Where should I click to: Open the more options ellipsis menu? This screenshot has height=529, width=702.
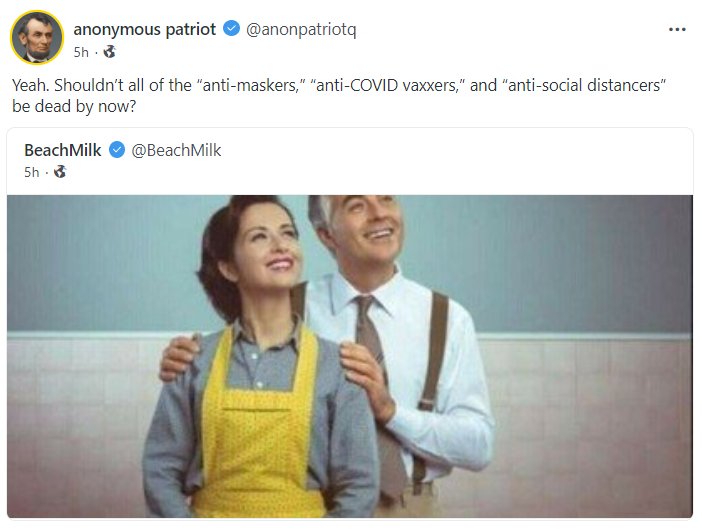pyautogui.click(x=677, y=30)
